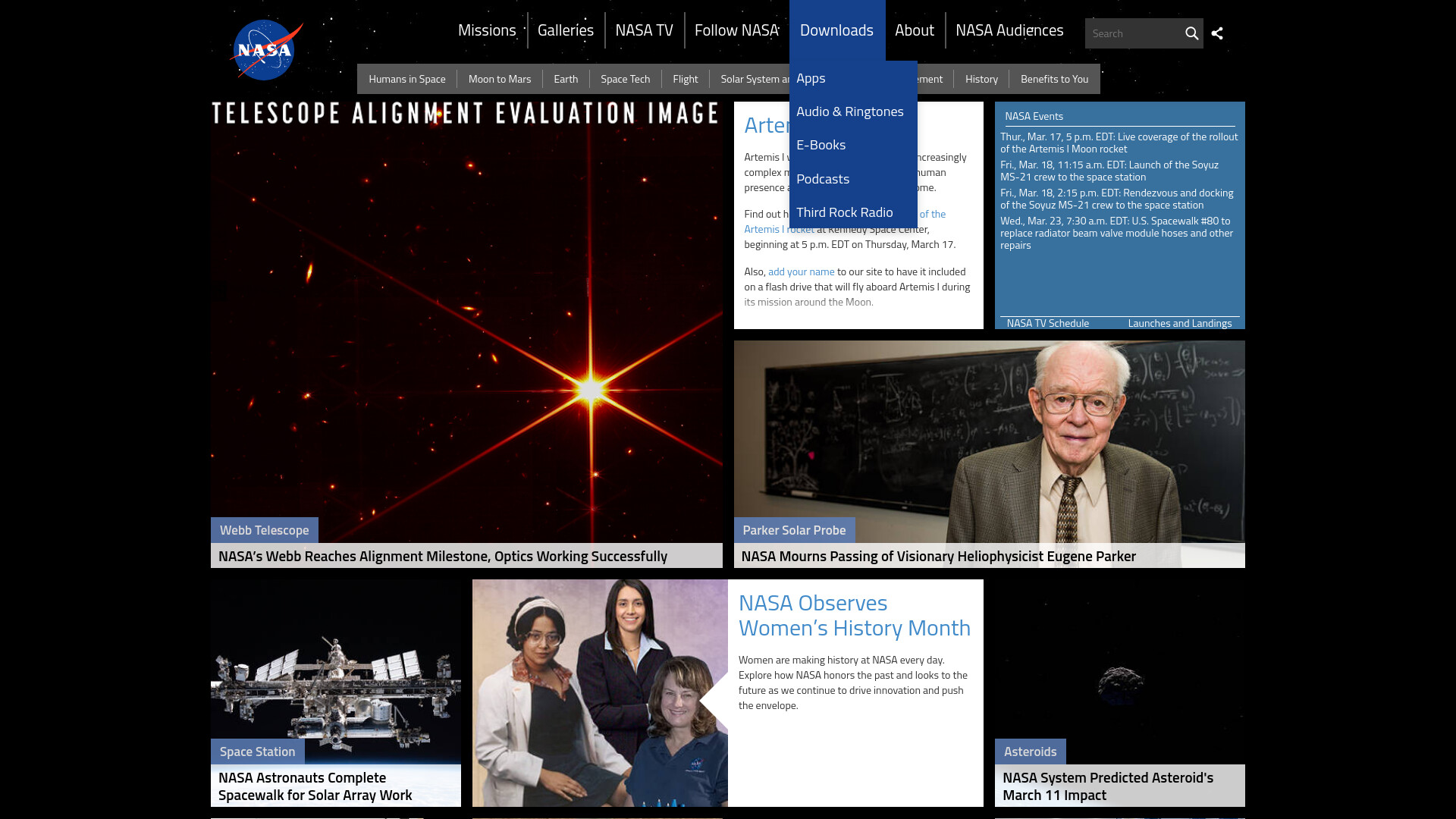Click the search magnifier icon
The height and width of the screenshot is (819, 1456).
(1191, 33)
